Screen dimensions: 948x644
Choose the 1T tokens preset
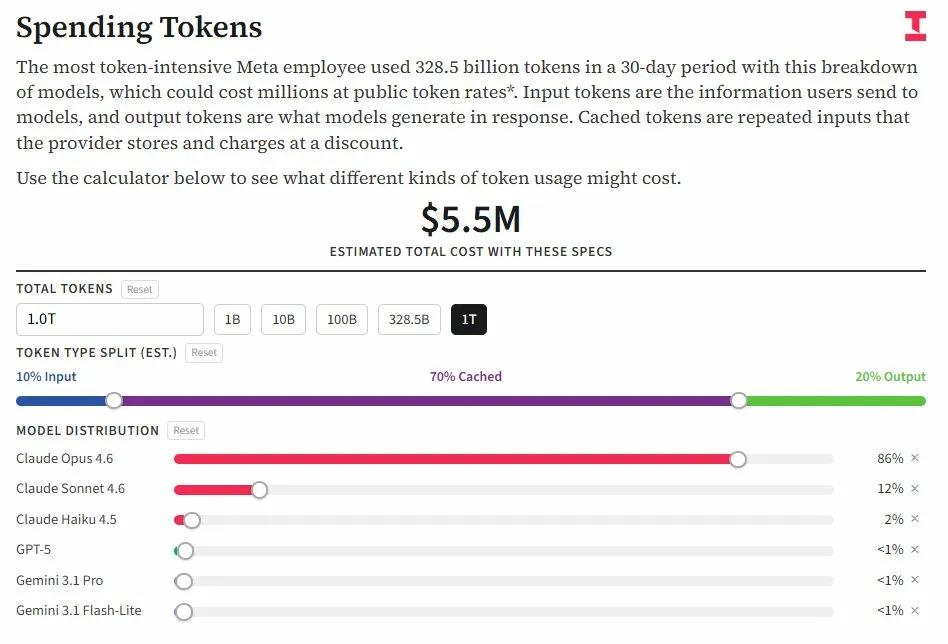(469, 320)
